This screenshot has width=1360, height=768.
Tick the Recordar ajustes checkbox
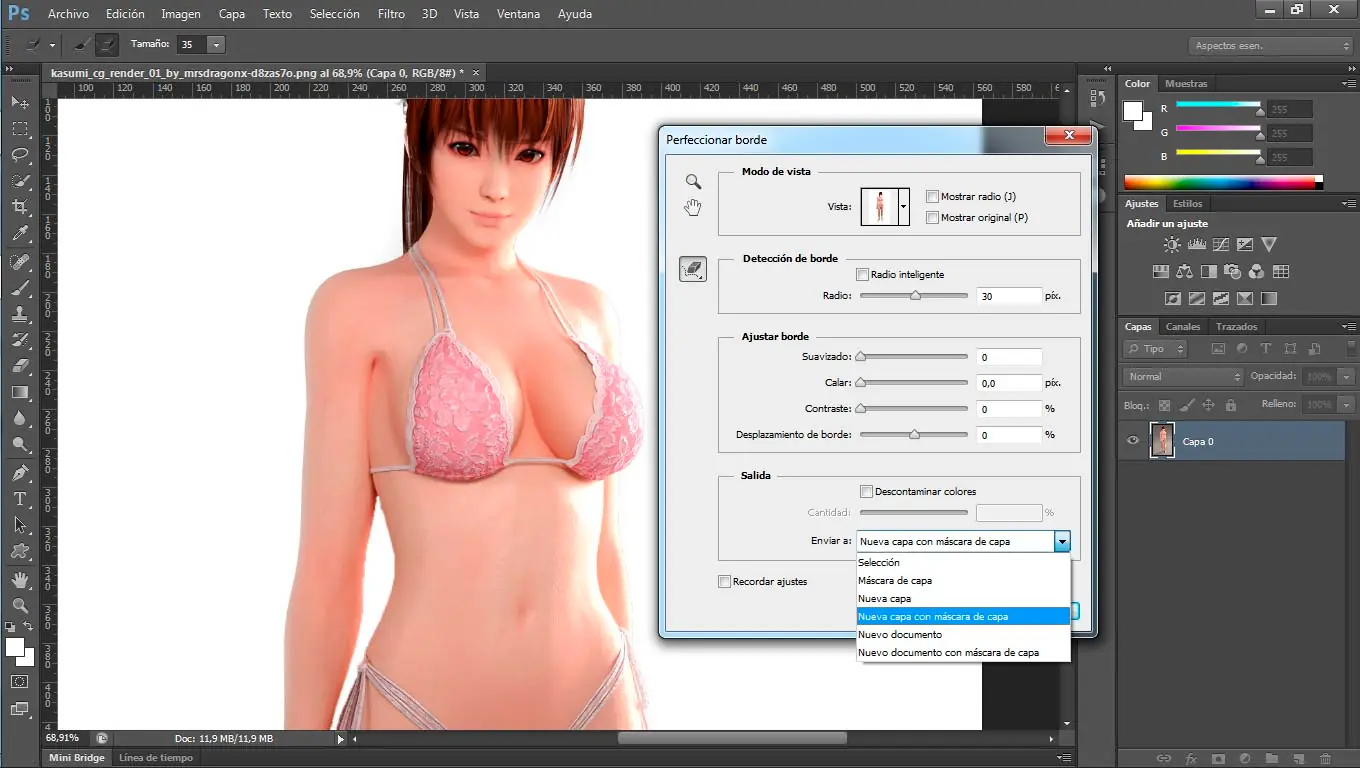[725, 582]
